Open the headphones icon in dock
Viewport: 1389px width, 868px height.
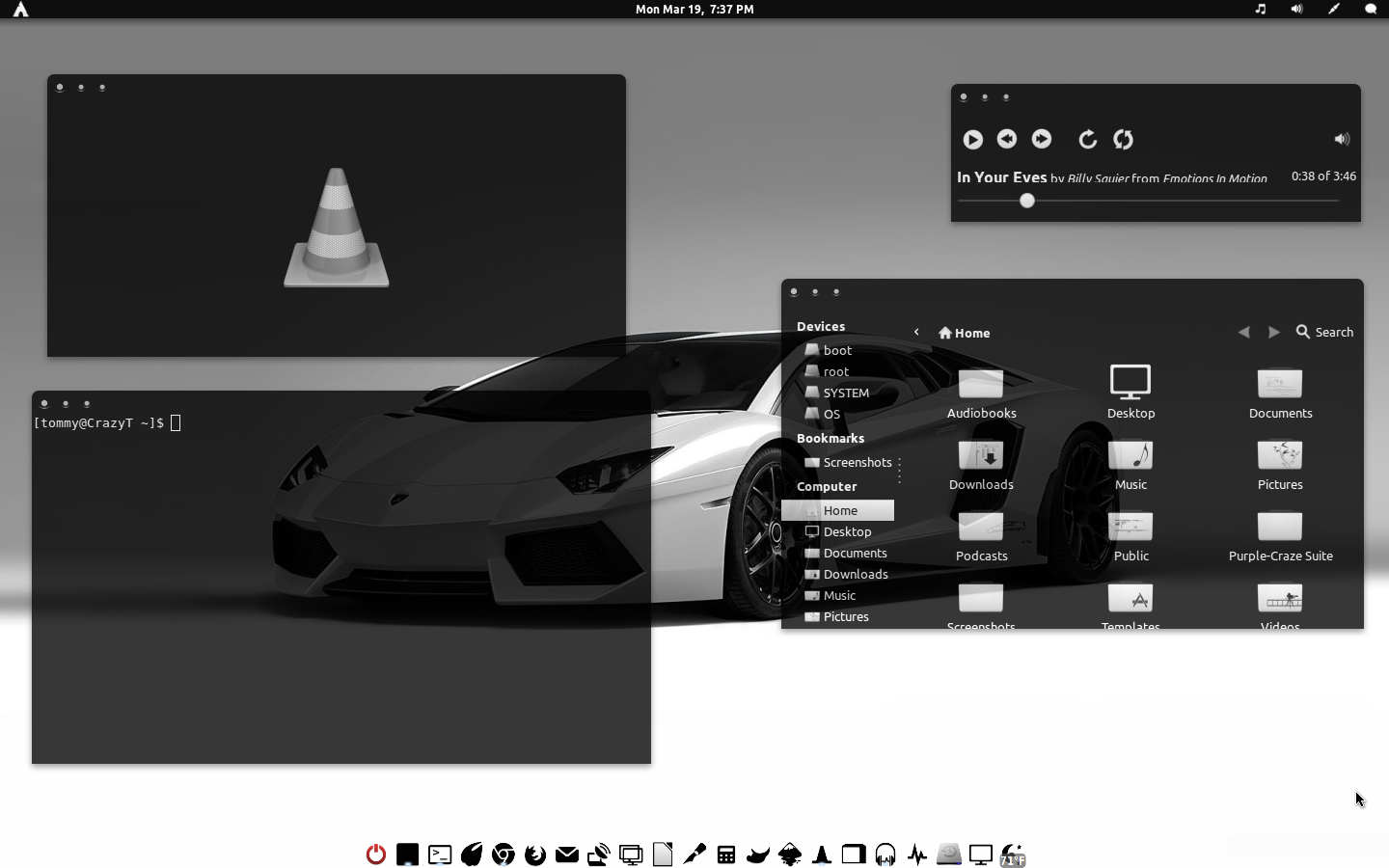coord(885,854)
